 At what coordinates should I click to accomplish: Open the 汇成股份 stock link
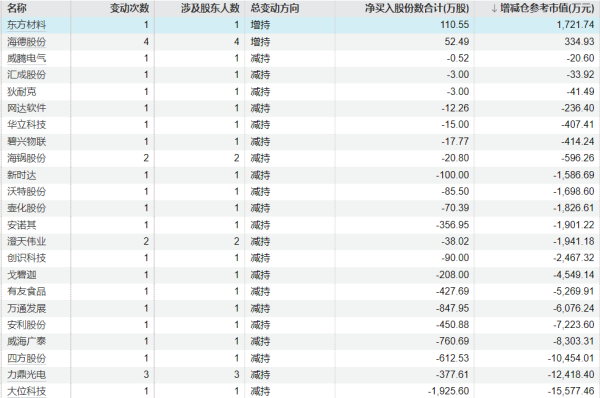click(26, 75)
